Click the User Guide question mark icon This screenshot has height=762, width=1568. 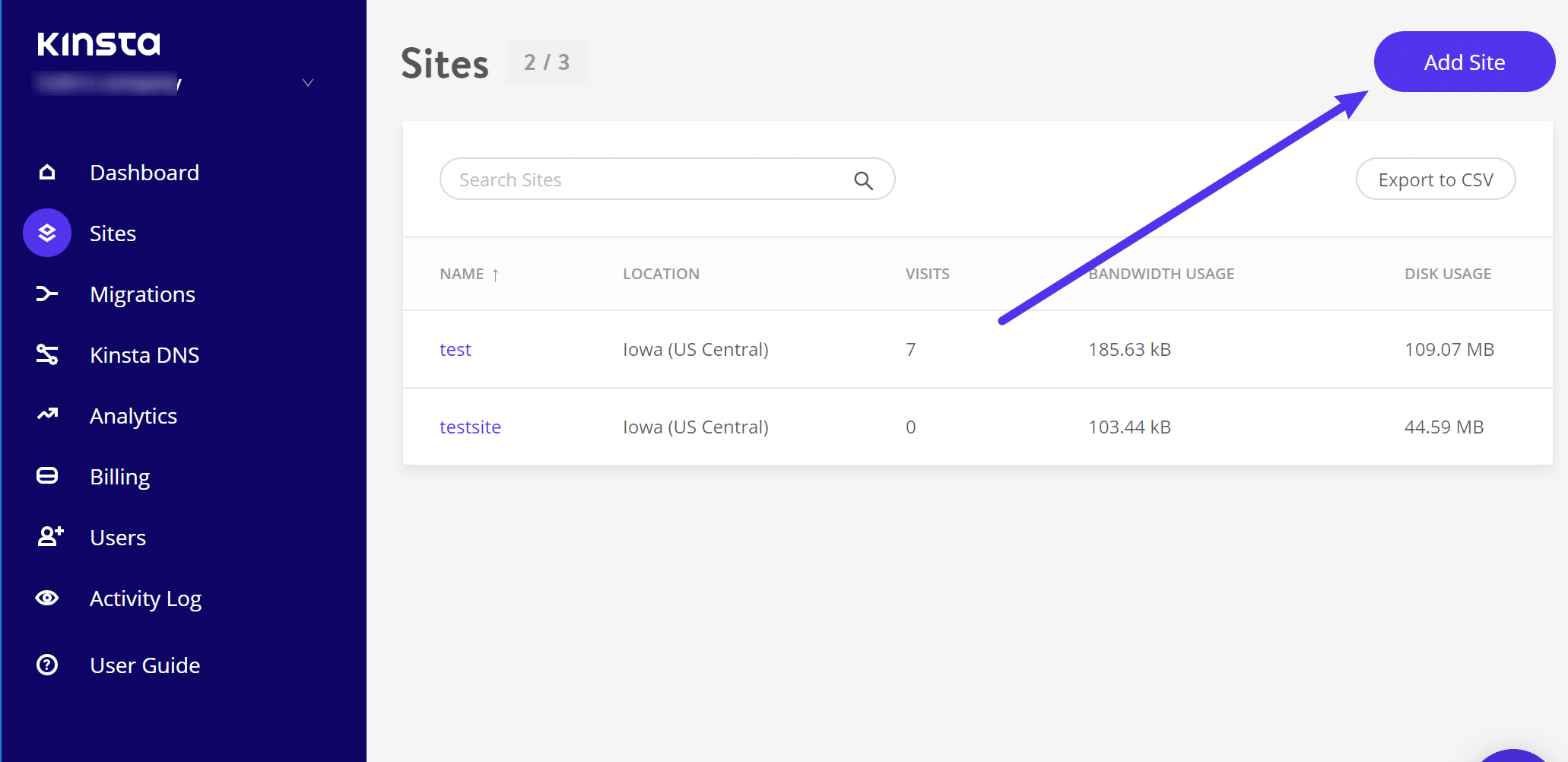(x=46, y=665)
